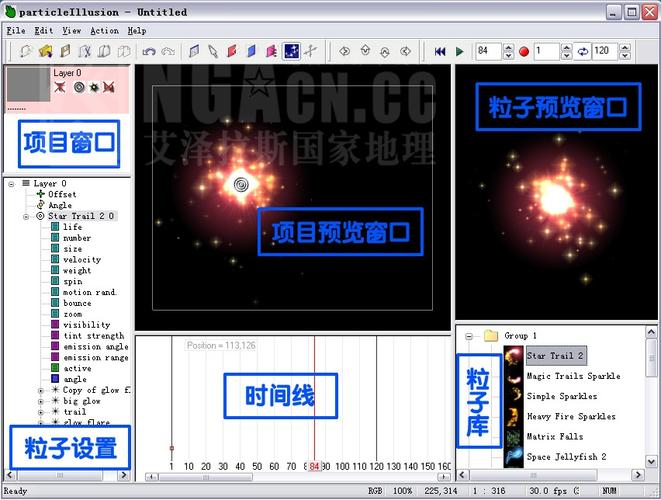Select the velocity property
661x500 pixels.
coord(82,260)
